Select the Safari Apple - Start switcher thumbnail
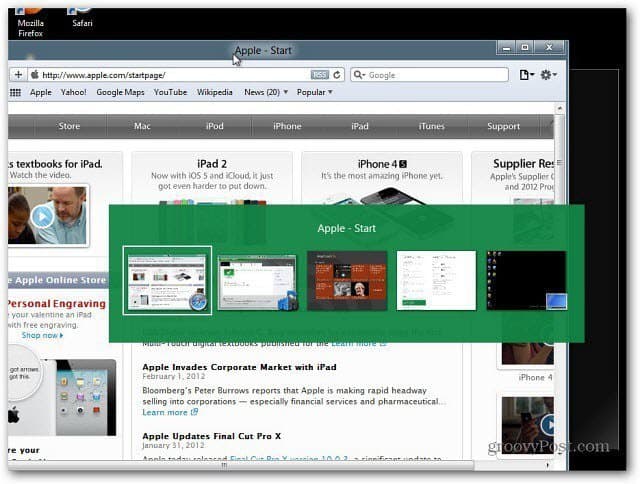Viewport: 640px width, 484px height. (167, 280)
